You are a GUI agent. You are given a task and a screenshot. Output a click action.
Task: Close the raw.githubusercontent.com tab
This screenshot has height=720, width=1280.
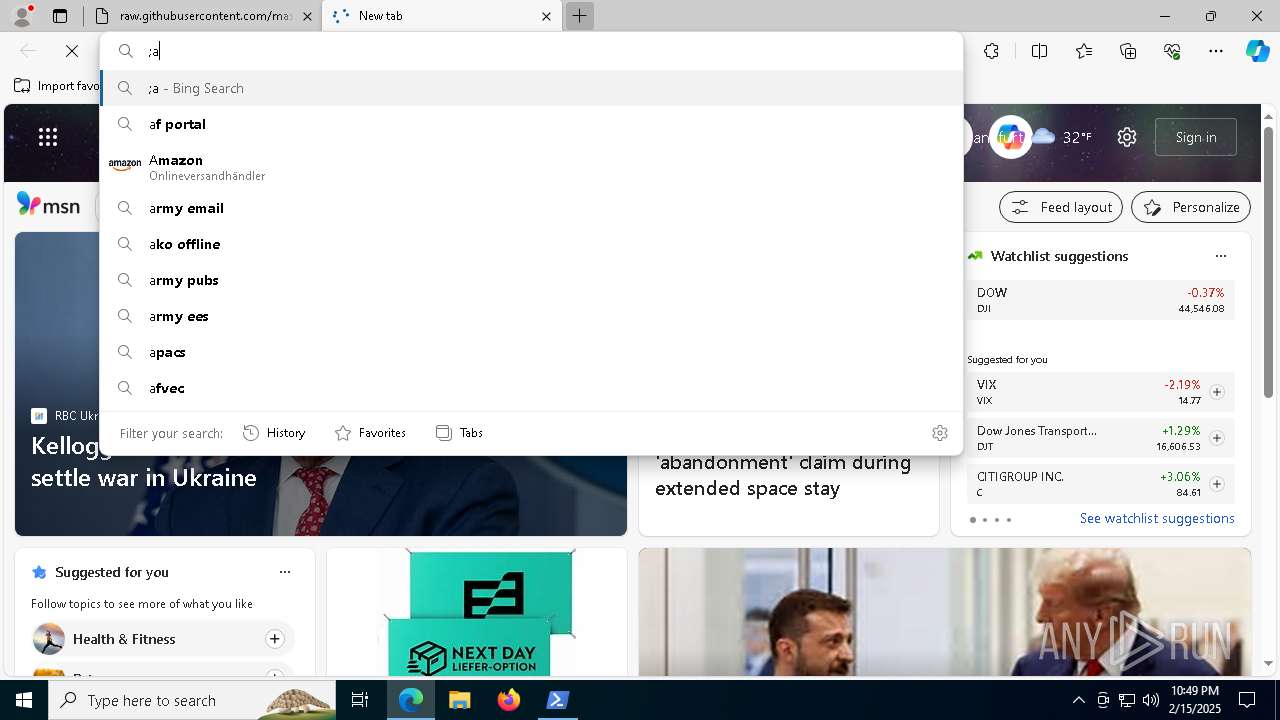(x=307, y=16)
